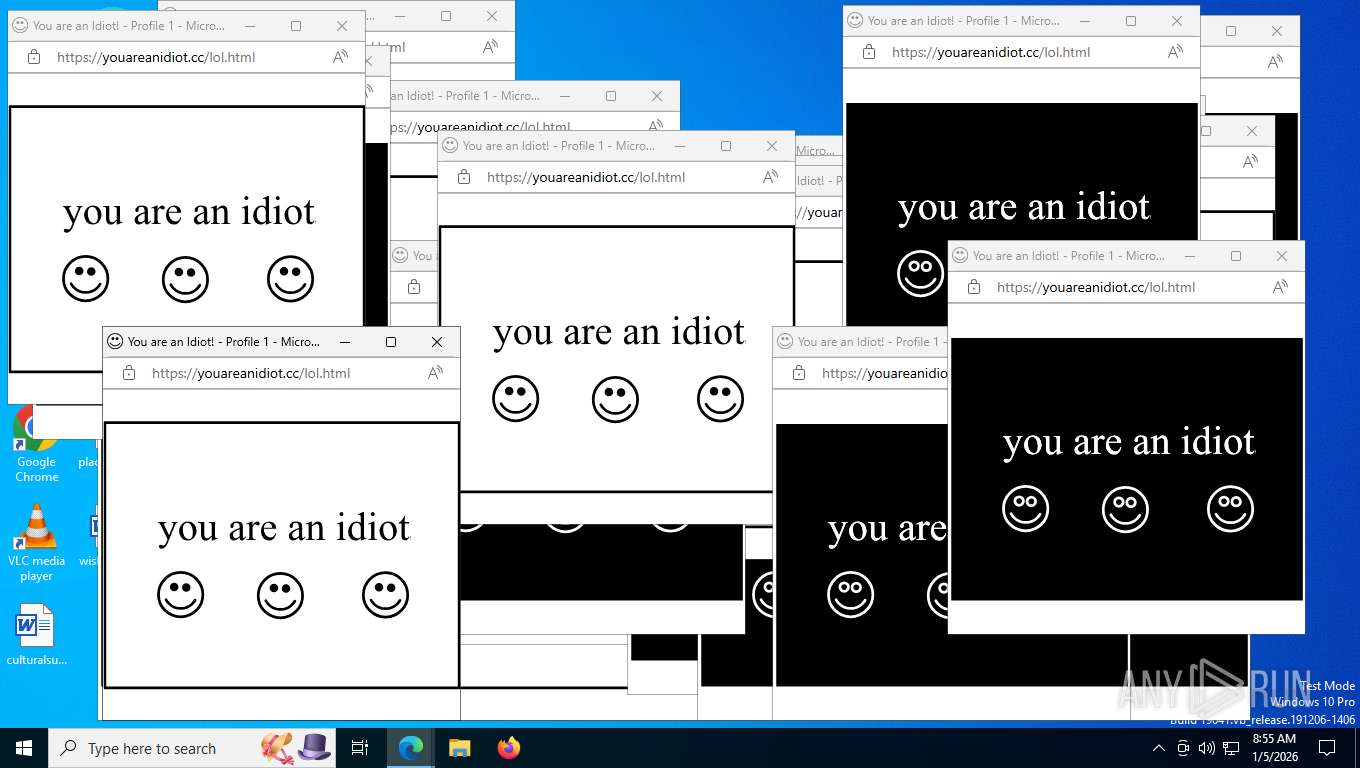Click 'you are an idiot' text in active window
This screenshot has width=1360, height=768.
click(x=284, y=528)
